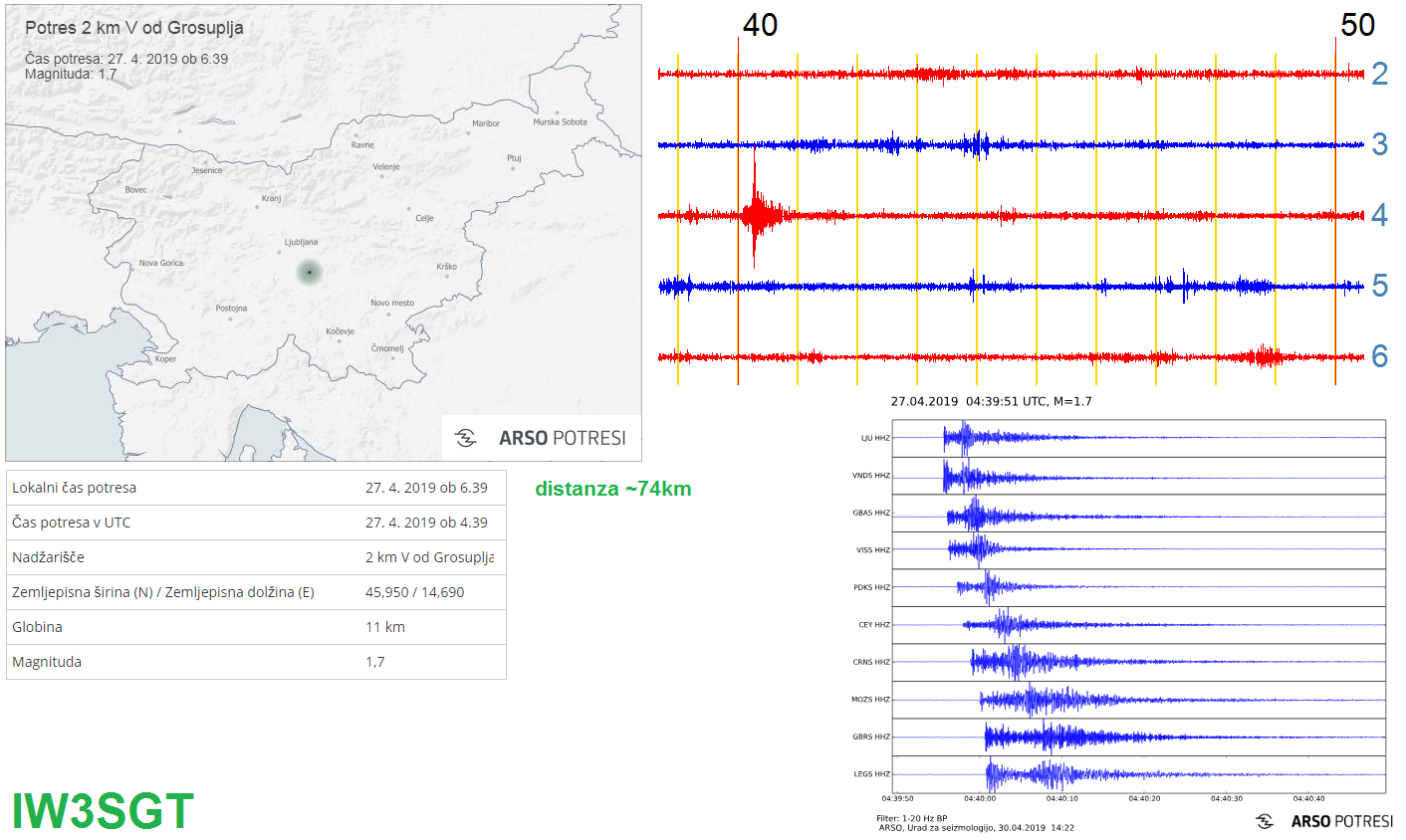Image resolution: width=1406 pixels, height=840 pixels.
Task: Select the Maribor city label on the map
Action: [x=485, y=123]
